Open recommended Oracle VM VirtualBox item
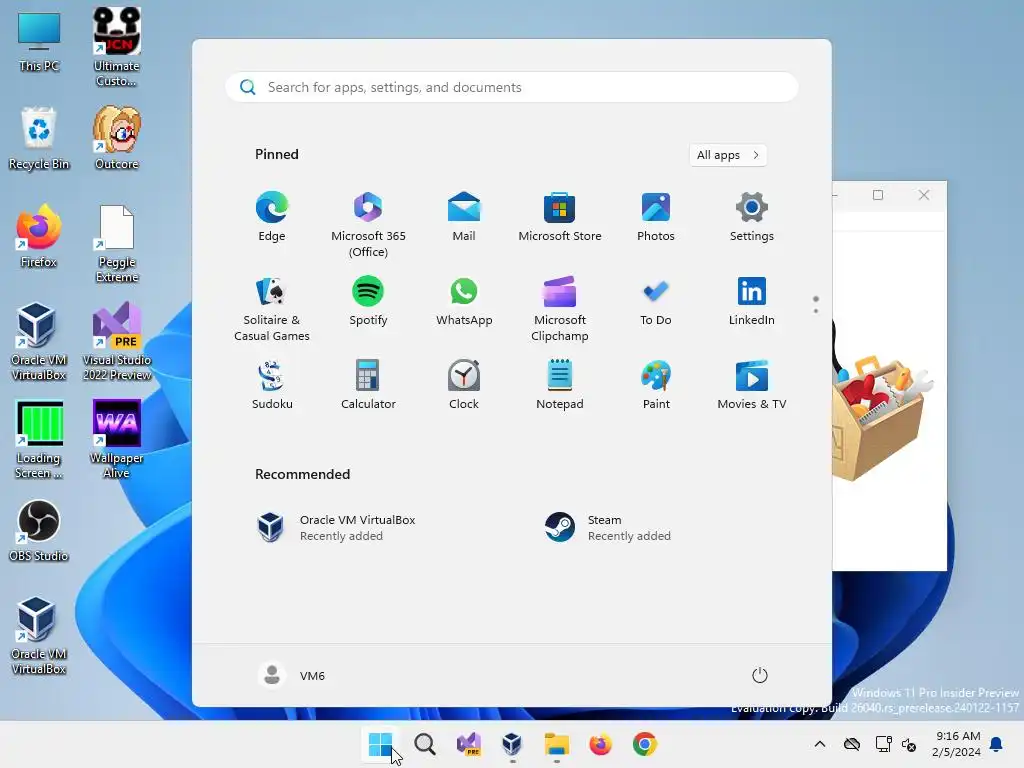Viewport: 1024px width, 768px height. [336, 528]
